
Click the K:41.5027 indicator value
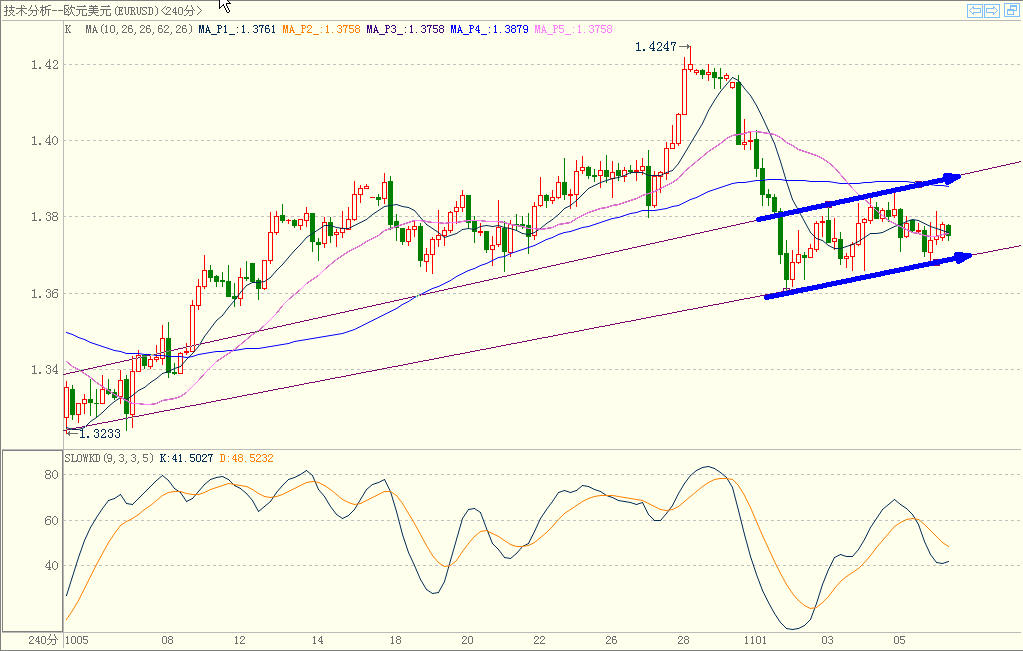tap(187, 459)
